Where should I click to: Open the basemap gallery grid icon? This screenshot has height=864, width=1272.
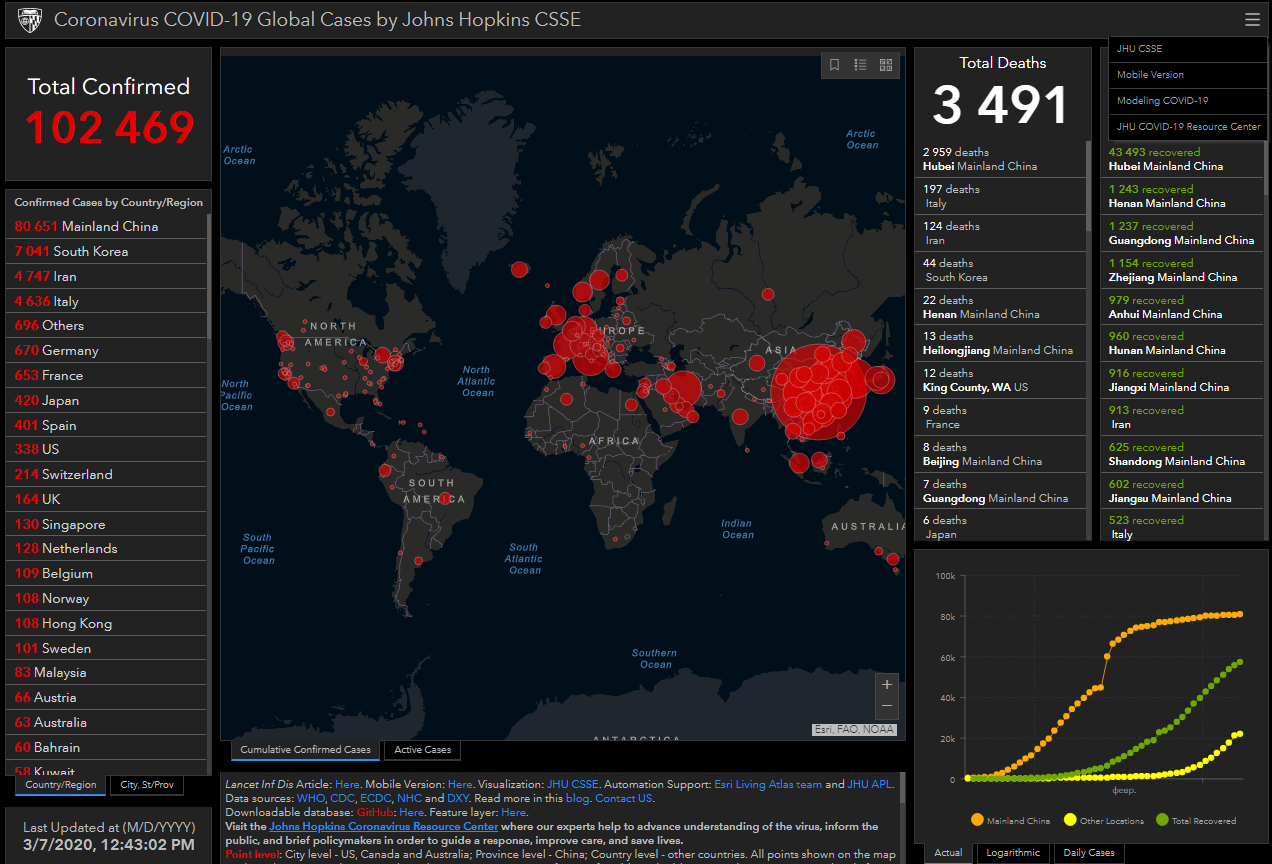point(886,65)
